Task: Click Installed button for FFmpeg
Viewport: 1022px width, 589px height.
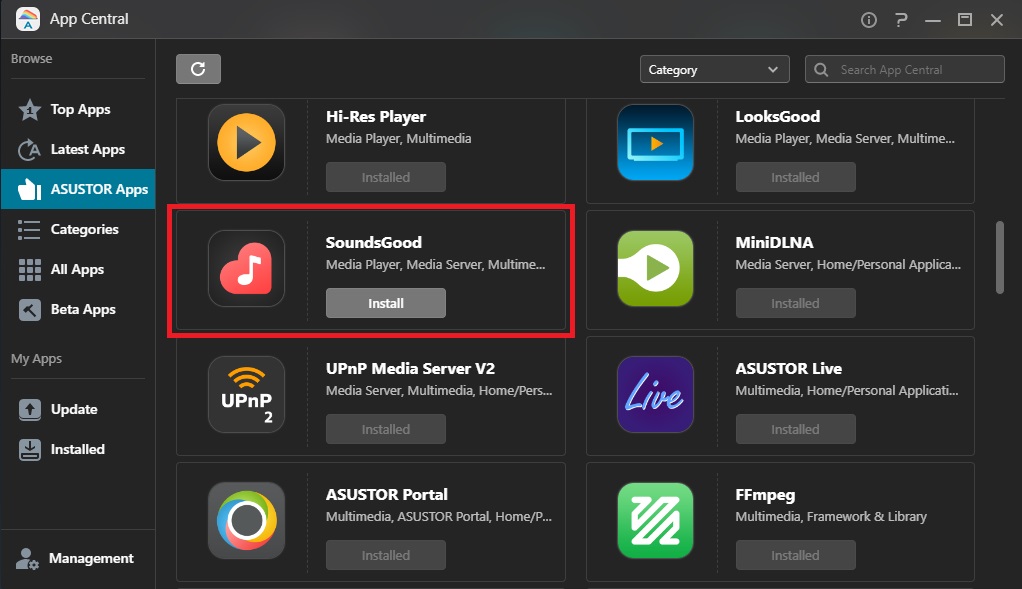Action: (795, 555)
